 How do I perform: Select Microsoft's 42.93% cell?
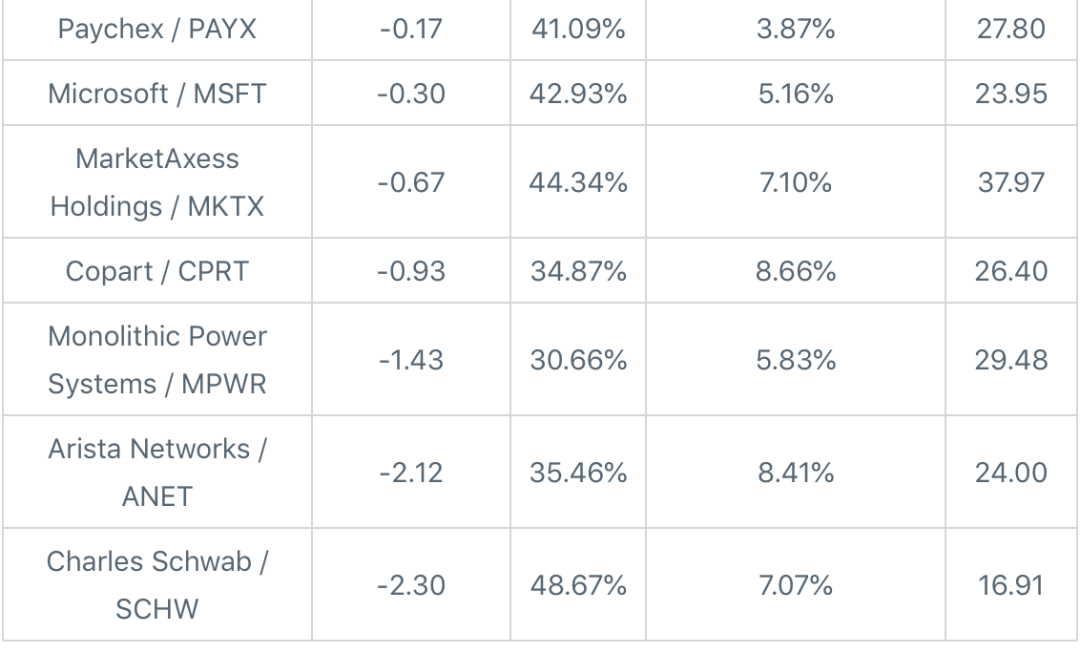point(576,93)
